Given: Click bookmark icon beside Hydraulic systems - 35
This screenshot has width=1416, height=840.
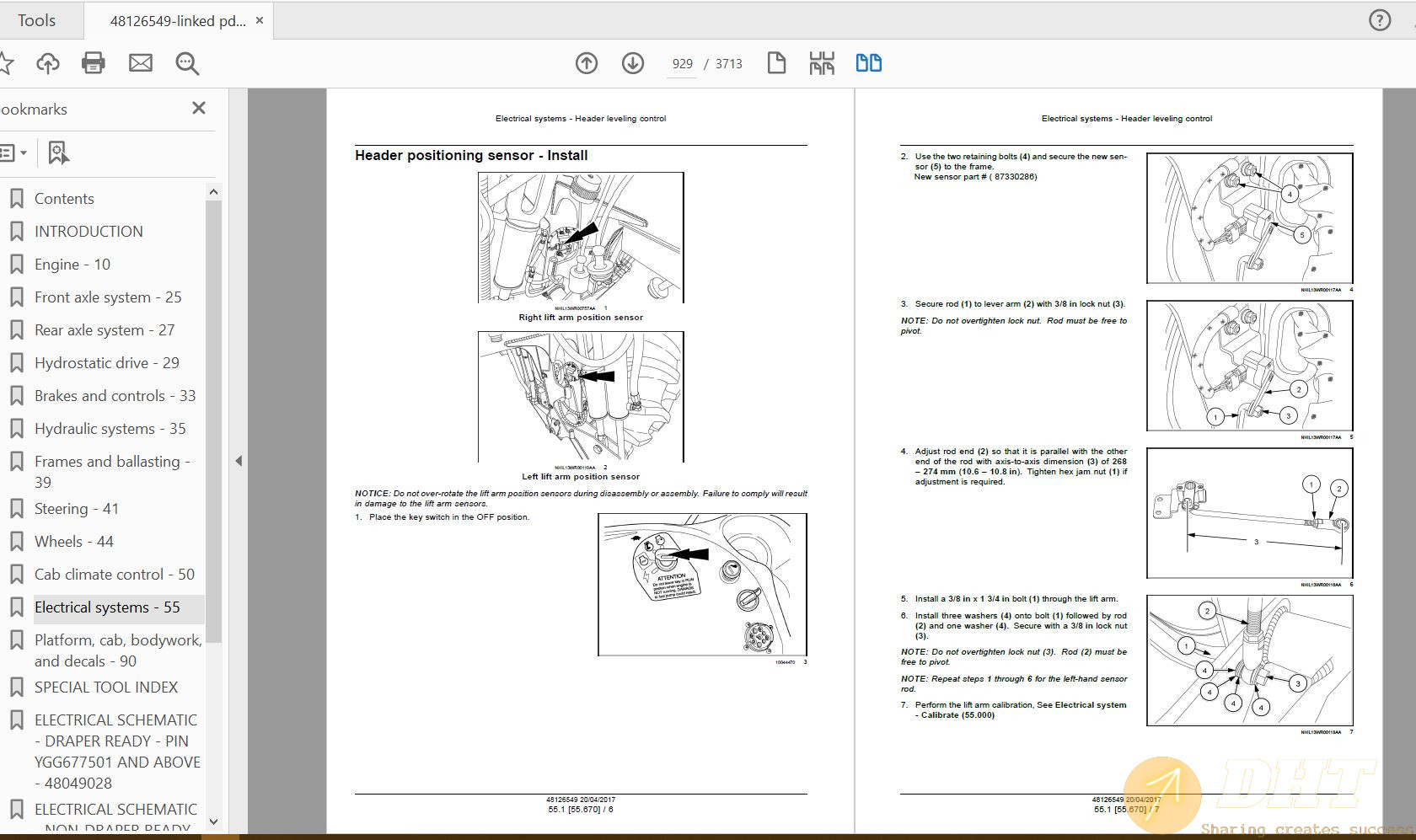Looking at the screenshot, I should point(16,429).
